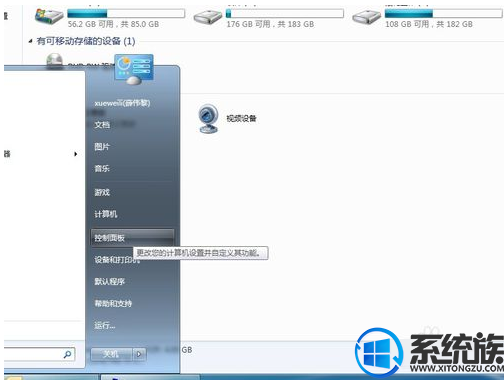Open Help and Support entry

pyautogui.click(x=113, y=303)
